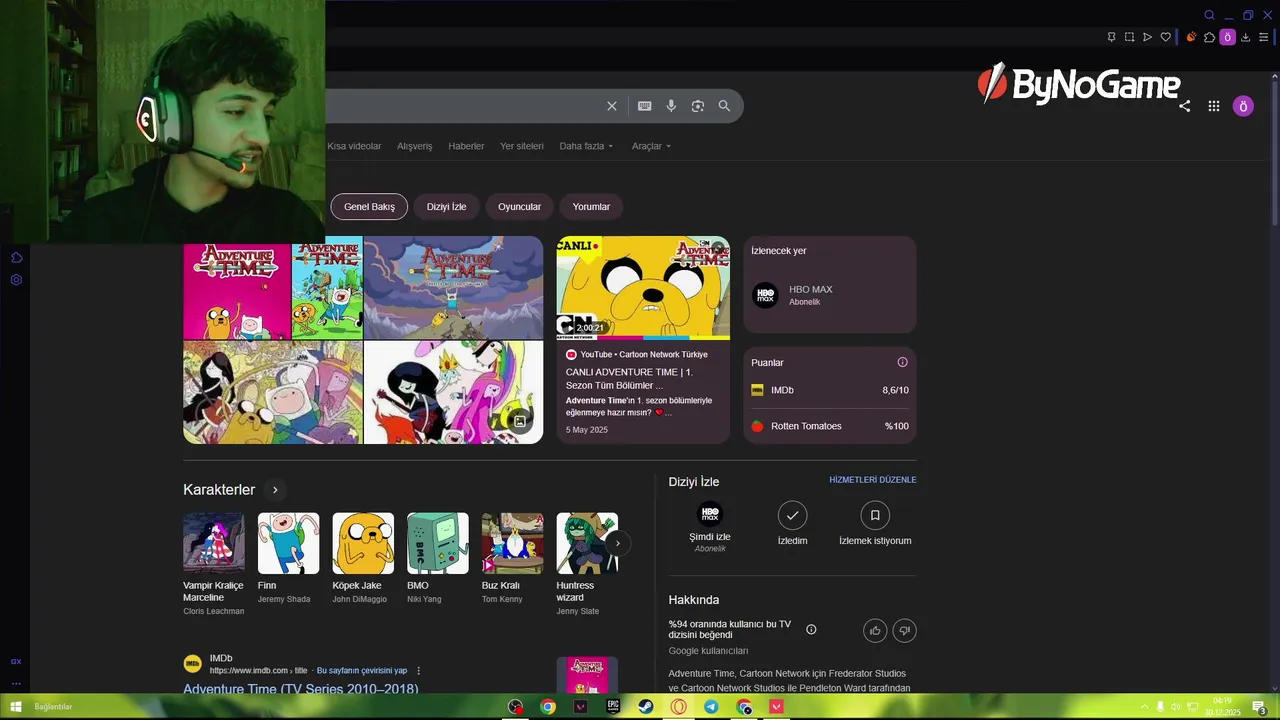Select the Yorumlar chip
The image size is (1280, 720).
pos(591,207)
